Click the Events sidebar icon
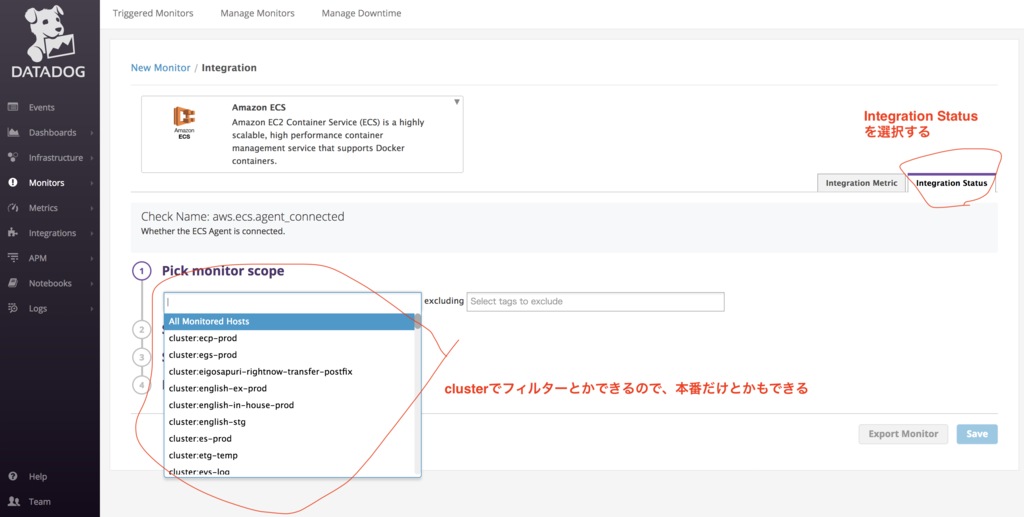This screenshot has width=1024, height=517. pos(13,107)
